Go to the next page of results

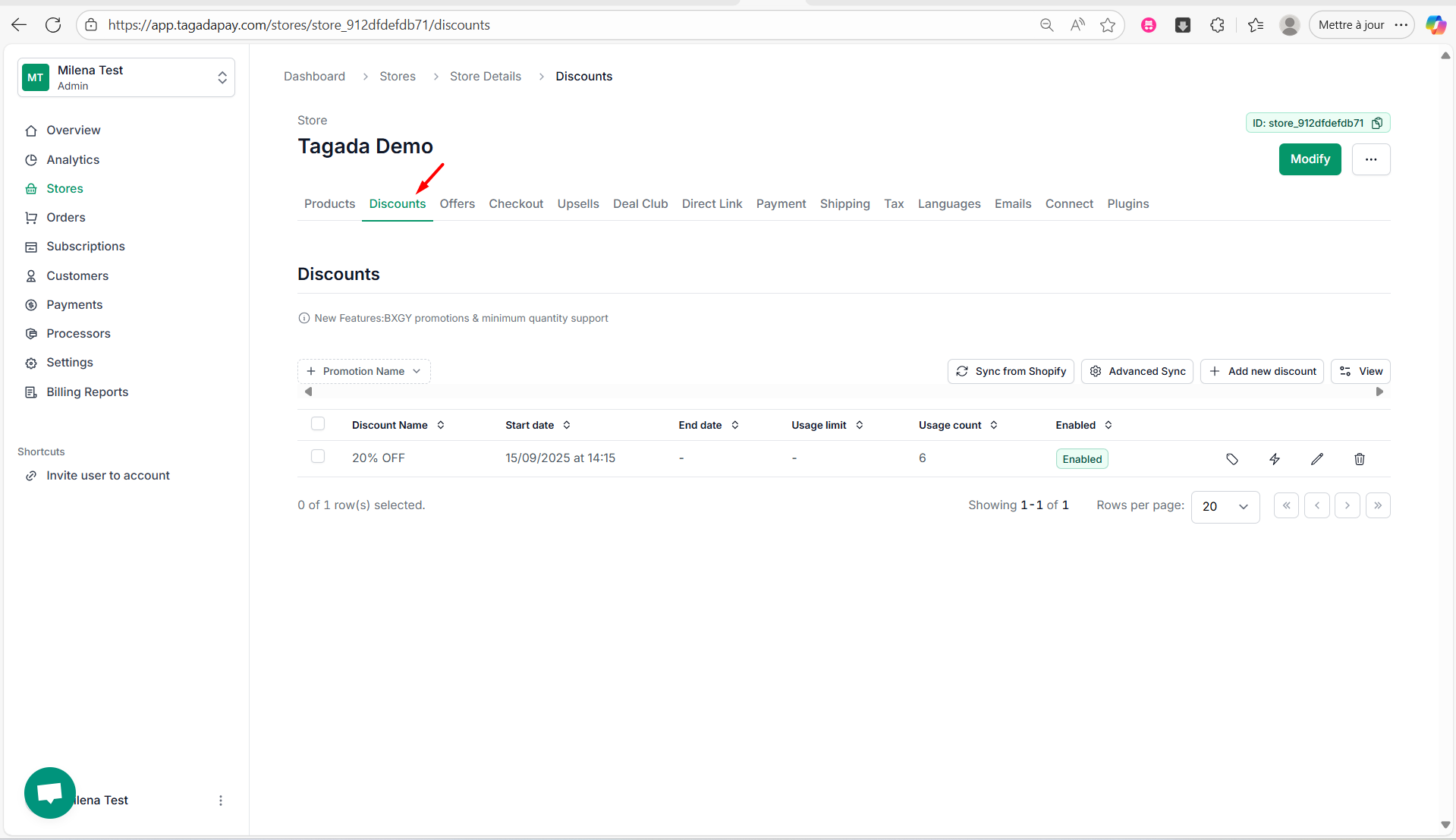[x=1348, y=505]
